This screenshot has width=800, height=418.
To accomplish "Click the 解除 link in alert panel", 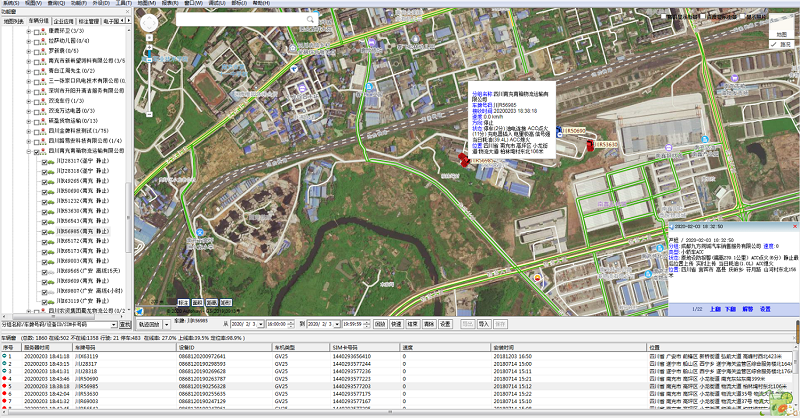I will point(747,310).
